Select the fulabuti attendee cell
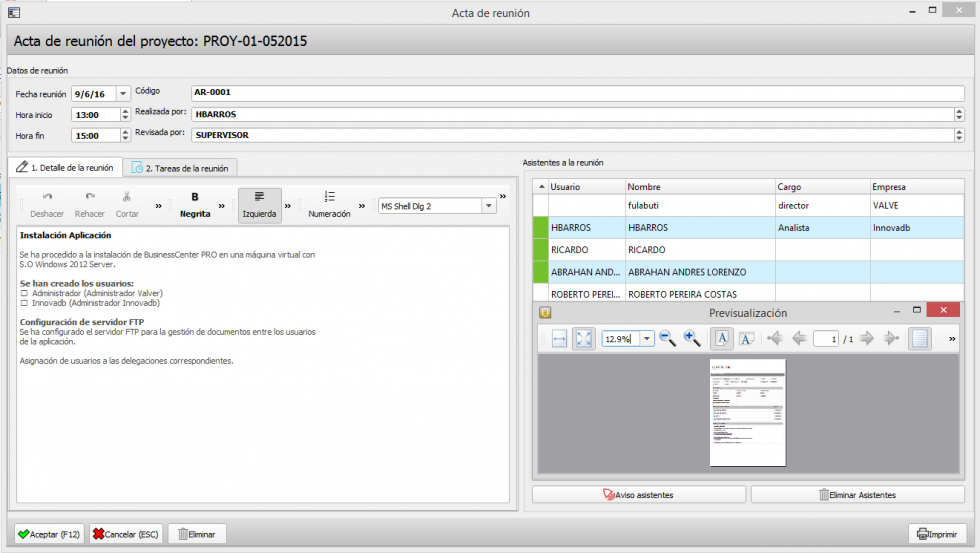This screenshot has width=980, height=553. 700,206
